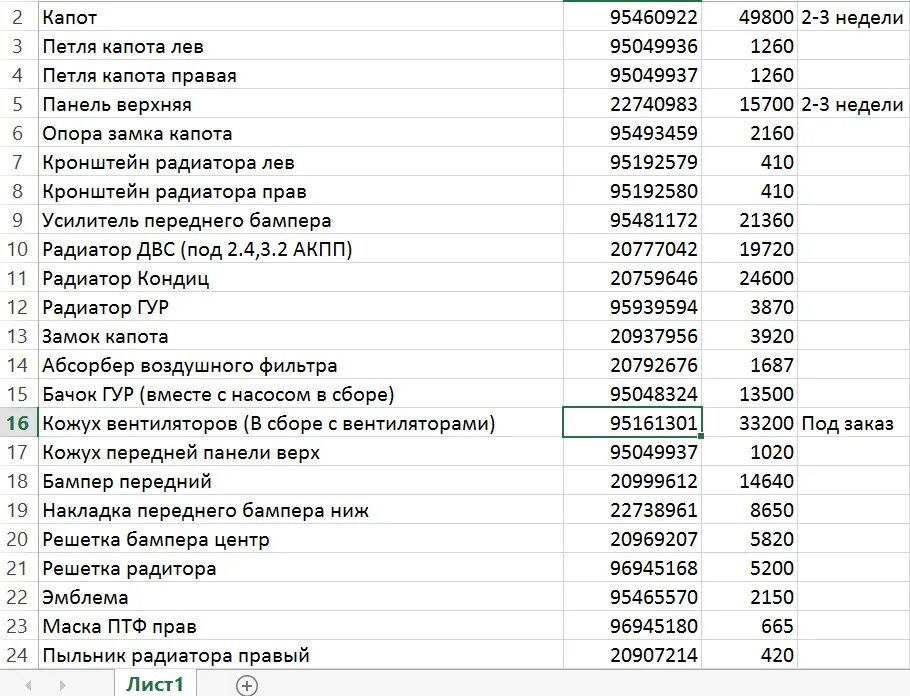
Task: Add a new sheet with the plus button
Action: [x=247, y=685]
